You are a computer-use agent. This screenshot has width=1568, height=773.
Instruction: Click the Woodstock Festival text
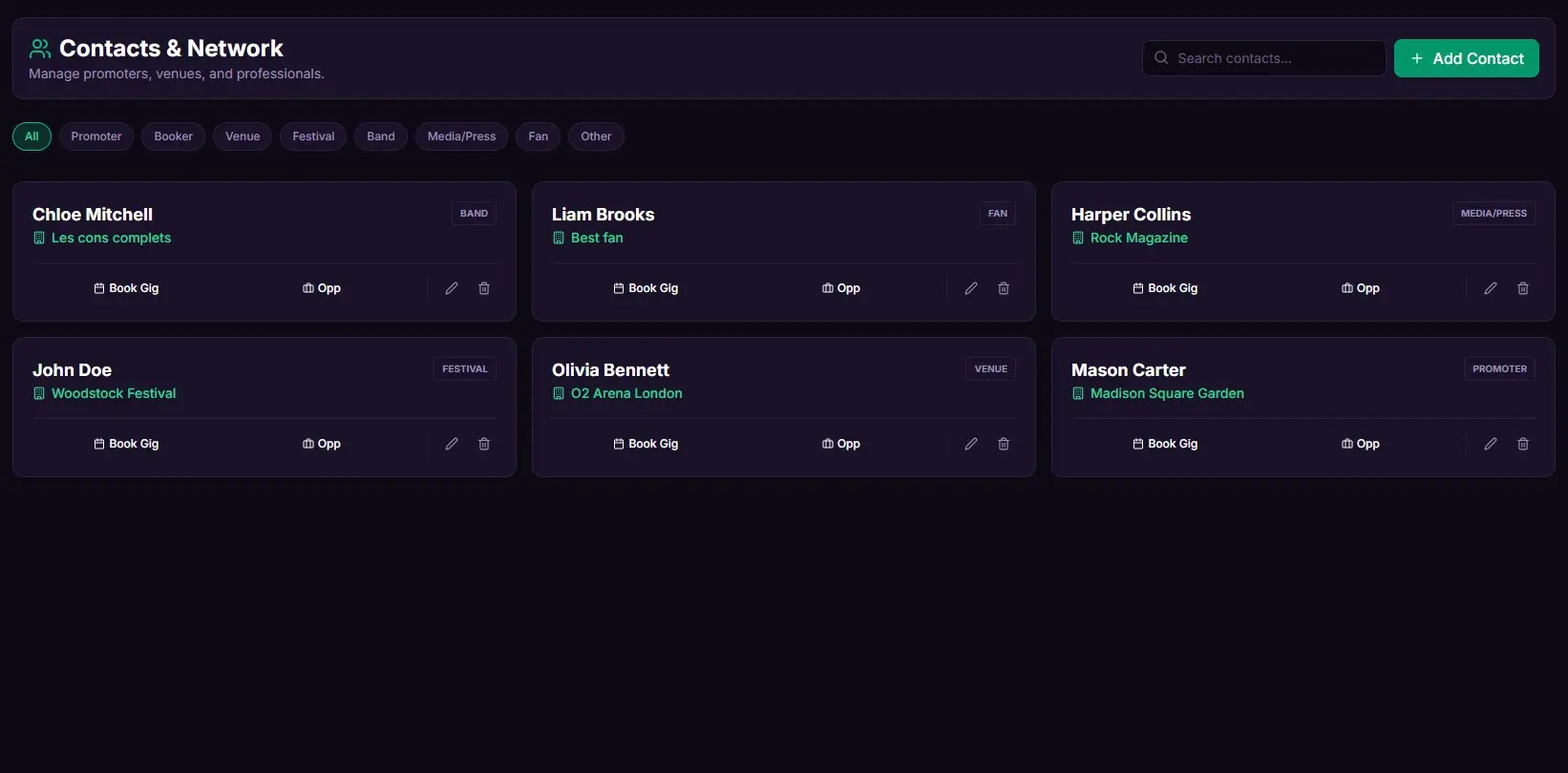pos(114,393)
